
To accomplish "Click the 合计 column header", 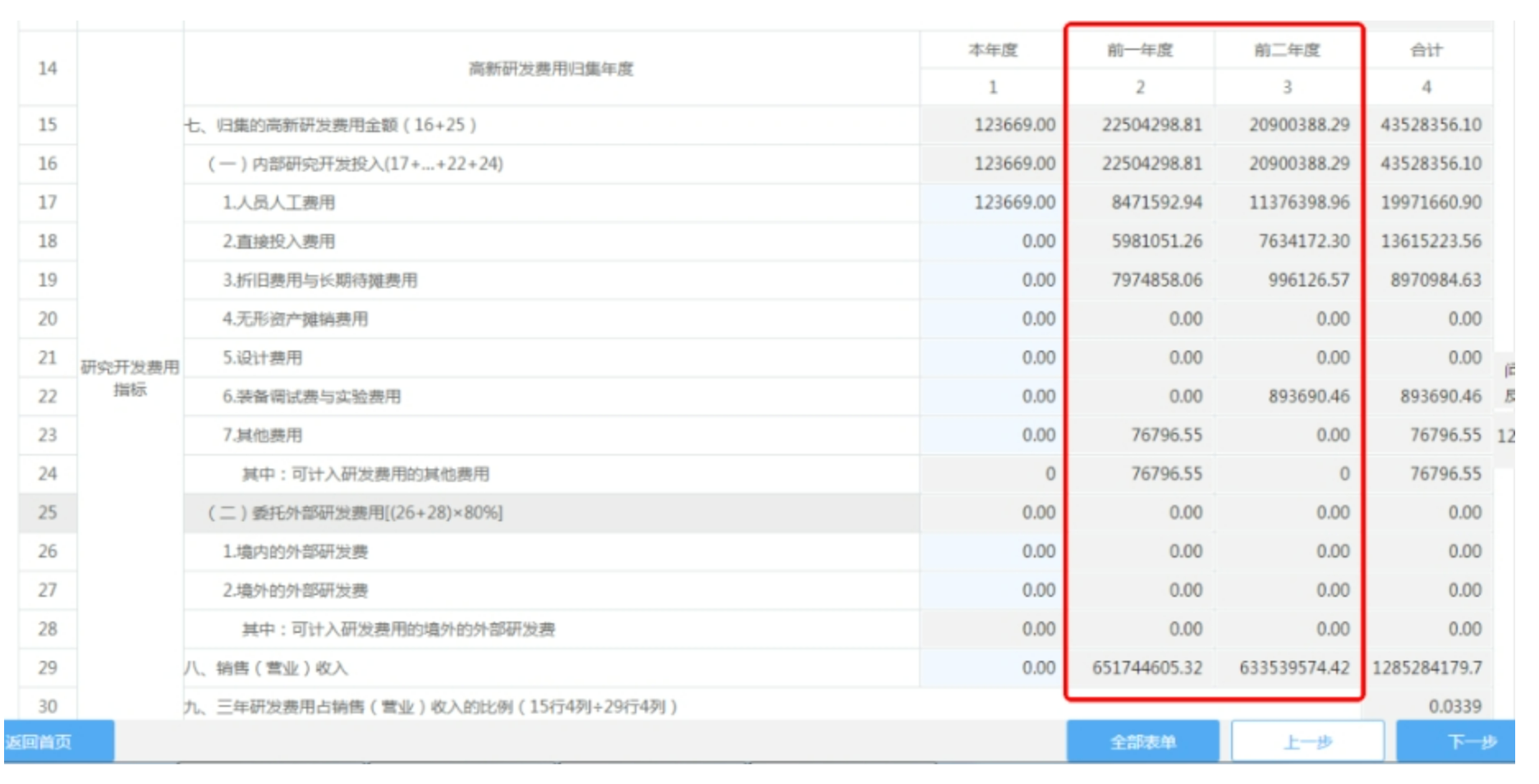I will pos(1426,50).
